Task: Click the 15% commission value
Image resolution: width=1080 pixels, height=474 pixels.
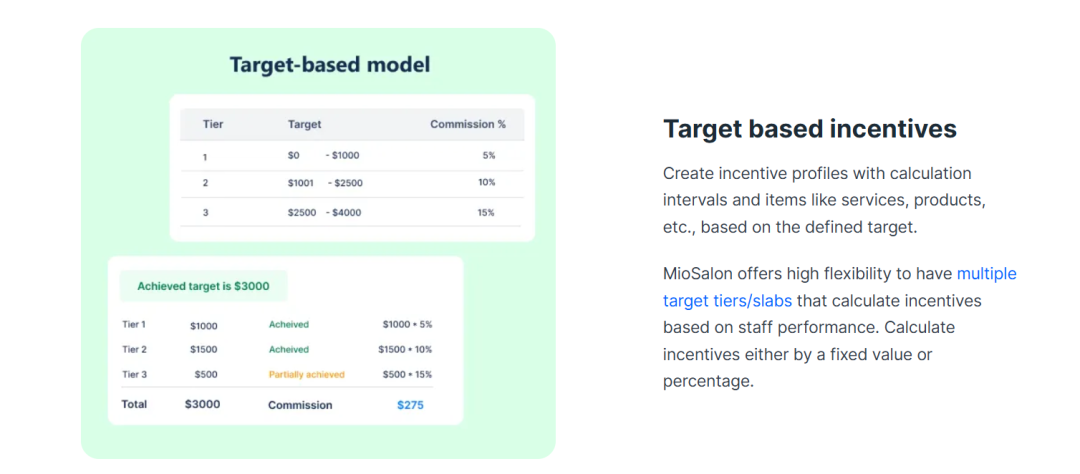Action: 486,212
